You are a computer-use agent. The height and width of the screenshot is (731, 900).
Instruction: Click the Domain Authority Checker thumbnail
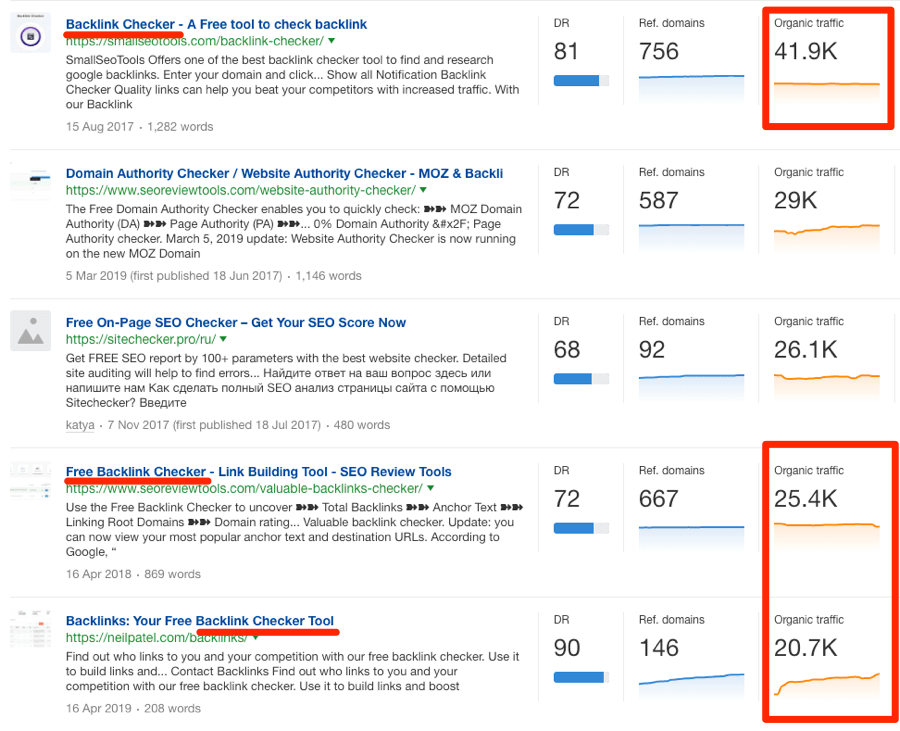coord(30,181)
